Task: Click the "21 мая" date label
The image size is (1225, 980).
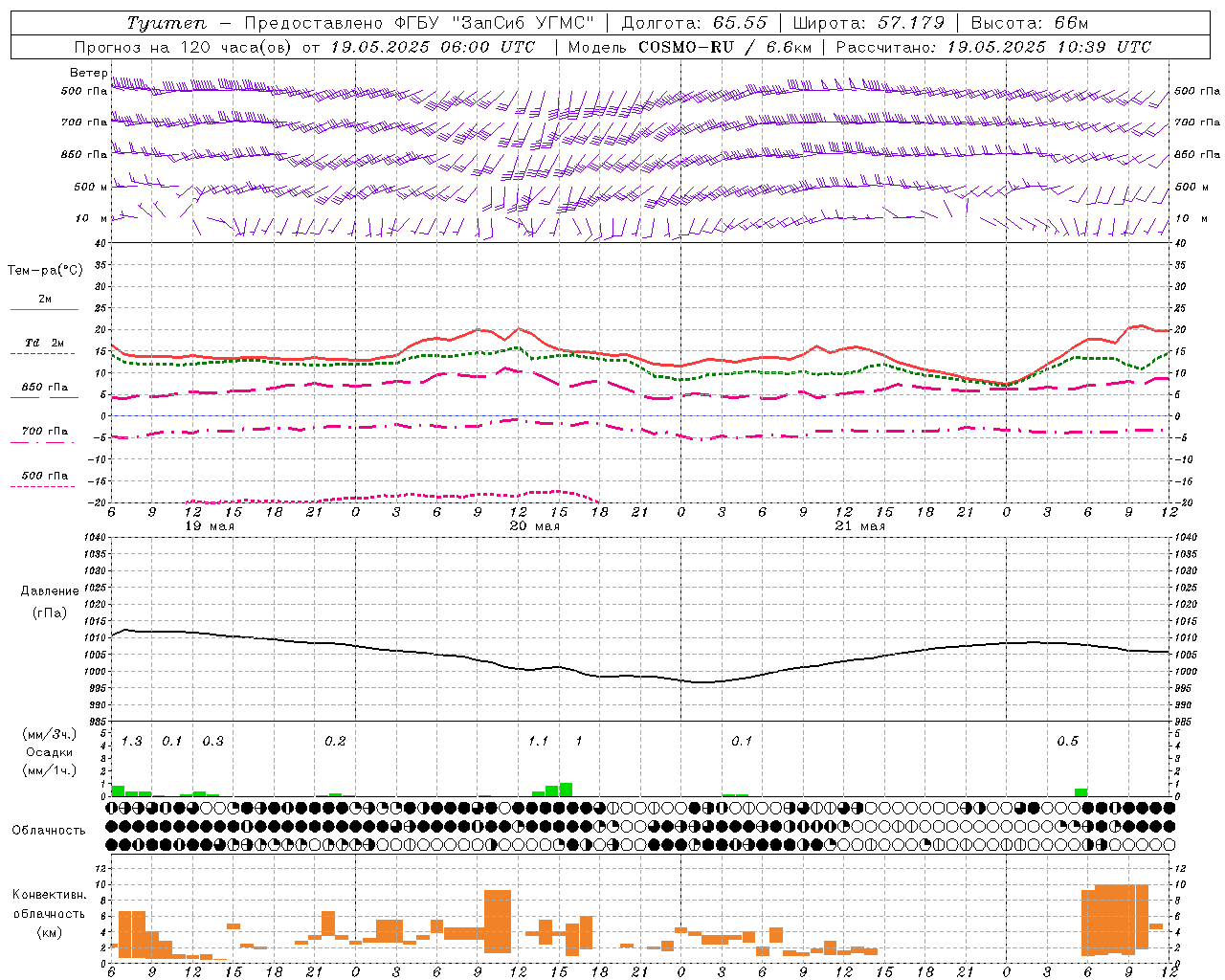Action: pos(860,526)
